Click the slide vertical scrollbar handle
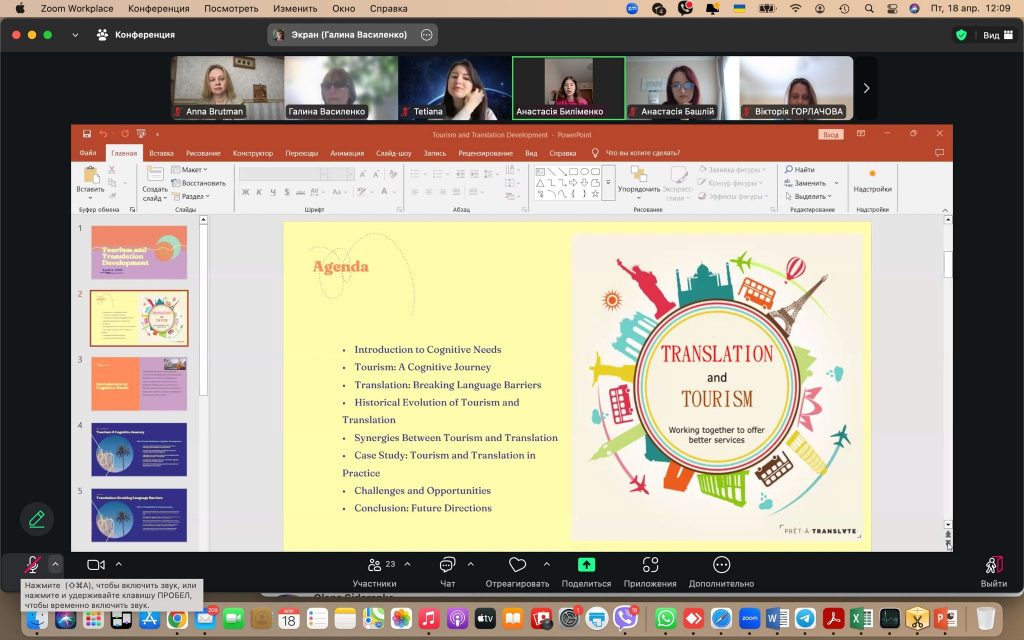This screenshot has height=640, width=1024. click(x=948, y=264)
